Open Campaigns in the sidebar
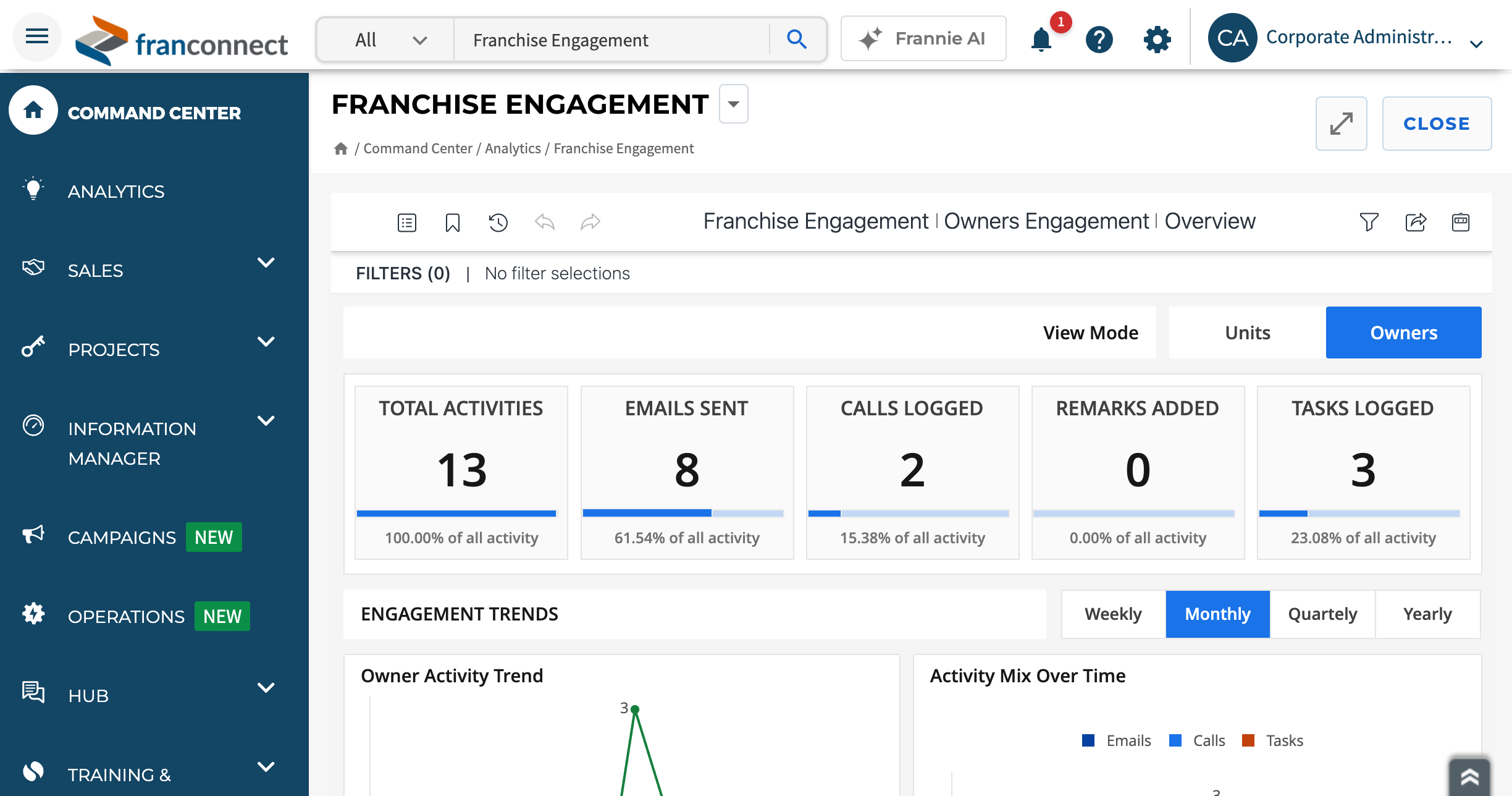 coord(122,538)
